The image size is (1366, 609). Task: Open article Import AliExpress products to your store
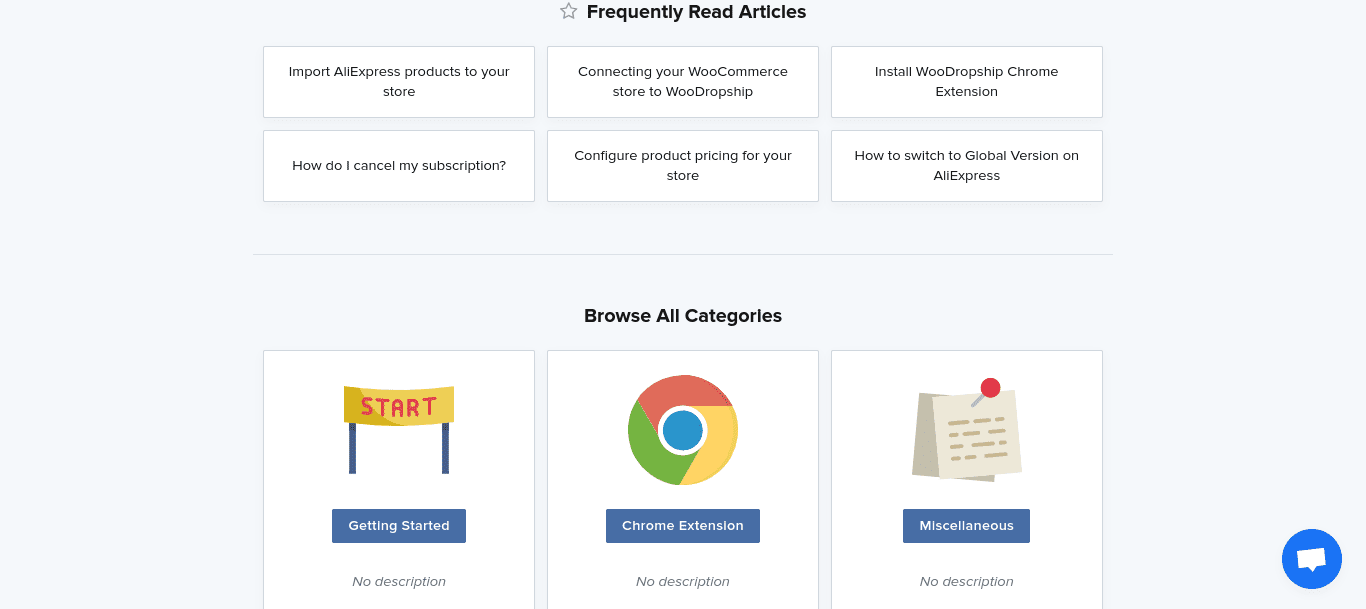(x=399, y=82)
